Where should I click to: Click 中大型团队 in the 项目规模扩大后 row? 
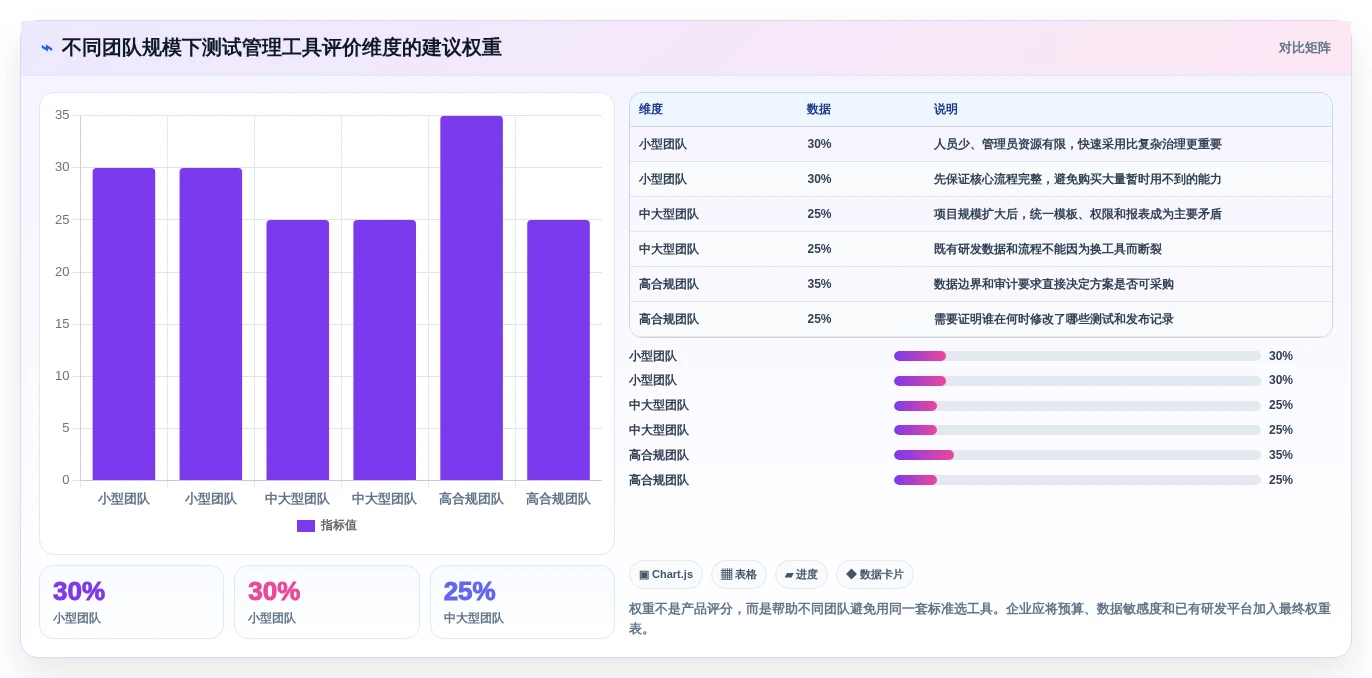[x=669, y=214]
